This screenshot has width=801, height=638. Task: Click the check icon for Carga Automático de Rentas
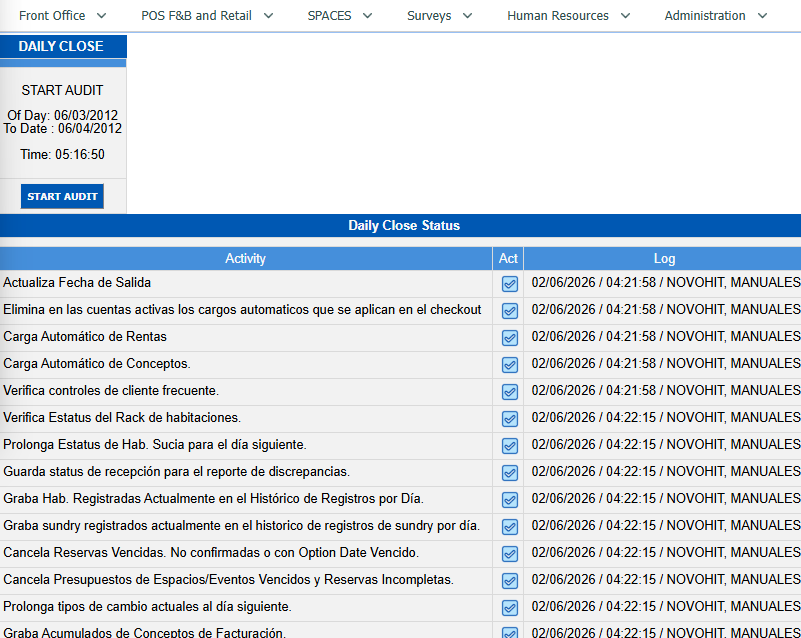click(509, 338)
